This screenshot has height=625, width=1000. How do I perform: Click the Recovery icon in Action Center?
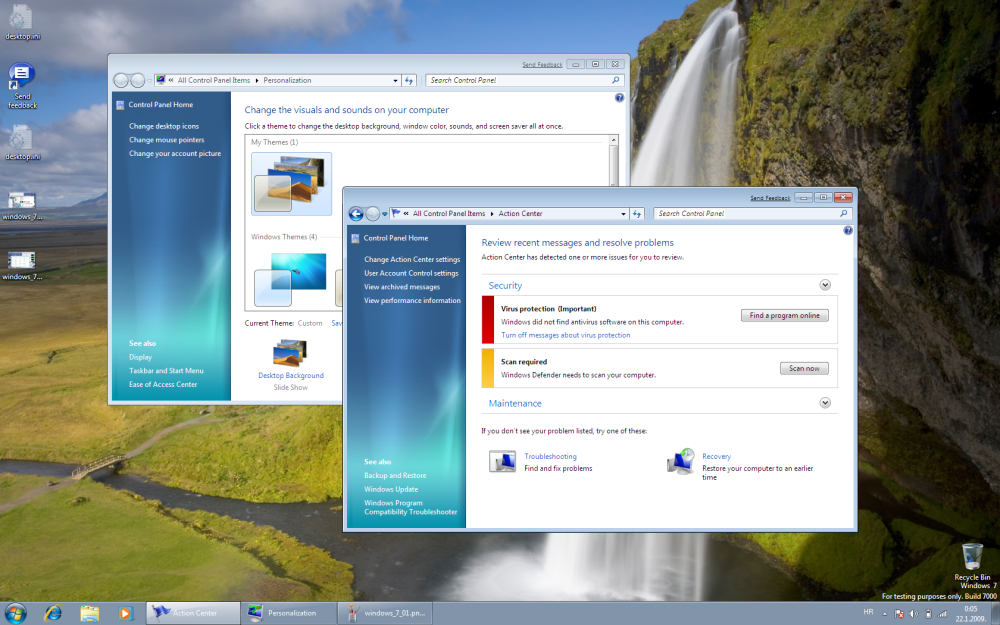pos(680,461)
